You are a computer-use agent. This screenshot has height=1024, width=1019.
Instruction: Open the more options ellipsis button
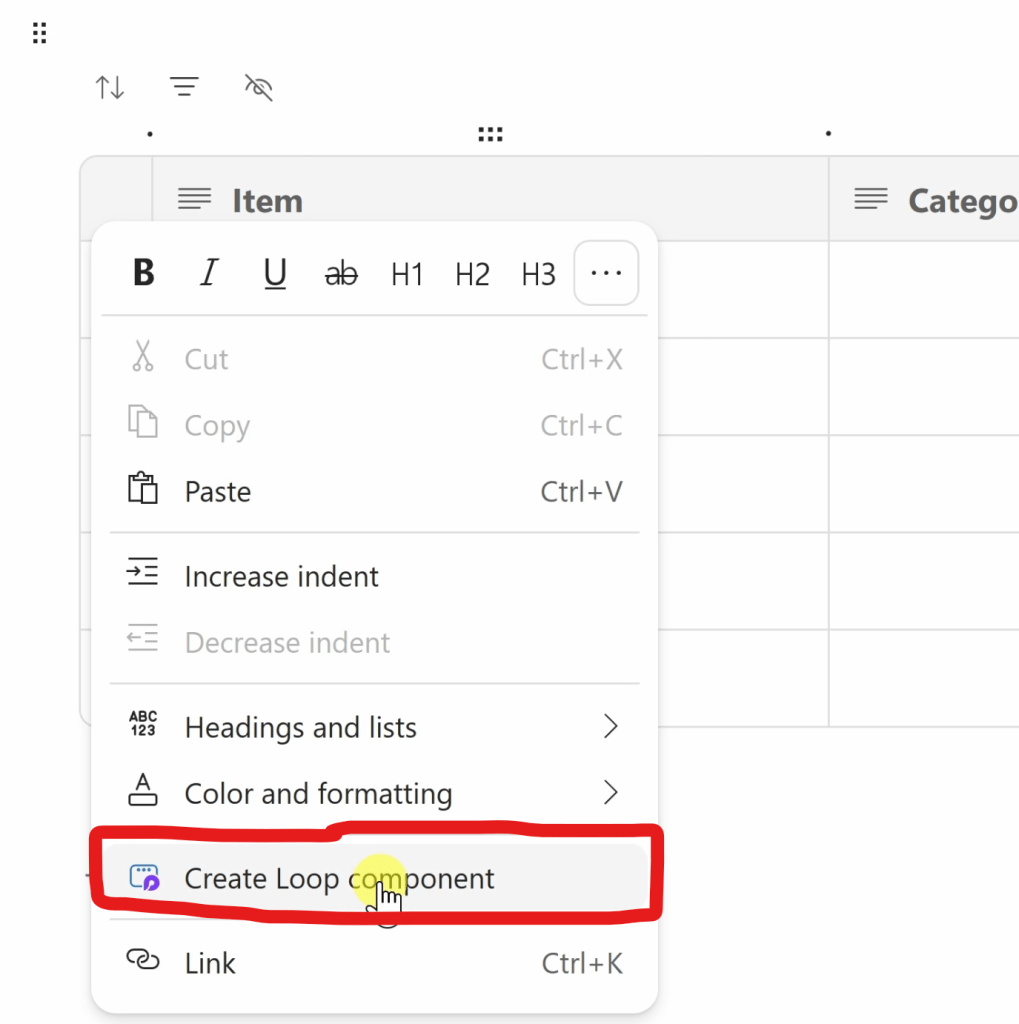click(x=606, y=273)
